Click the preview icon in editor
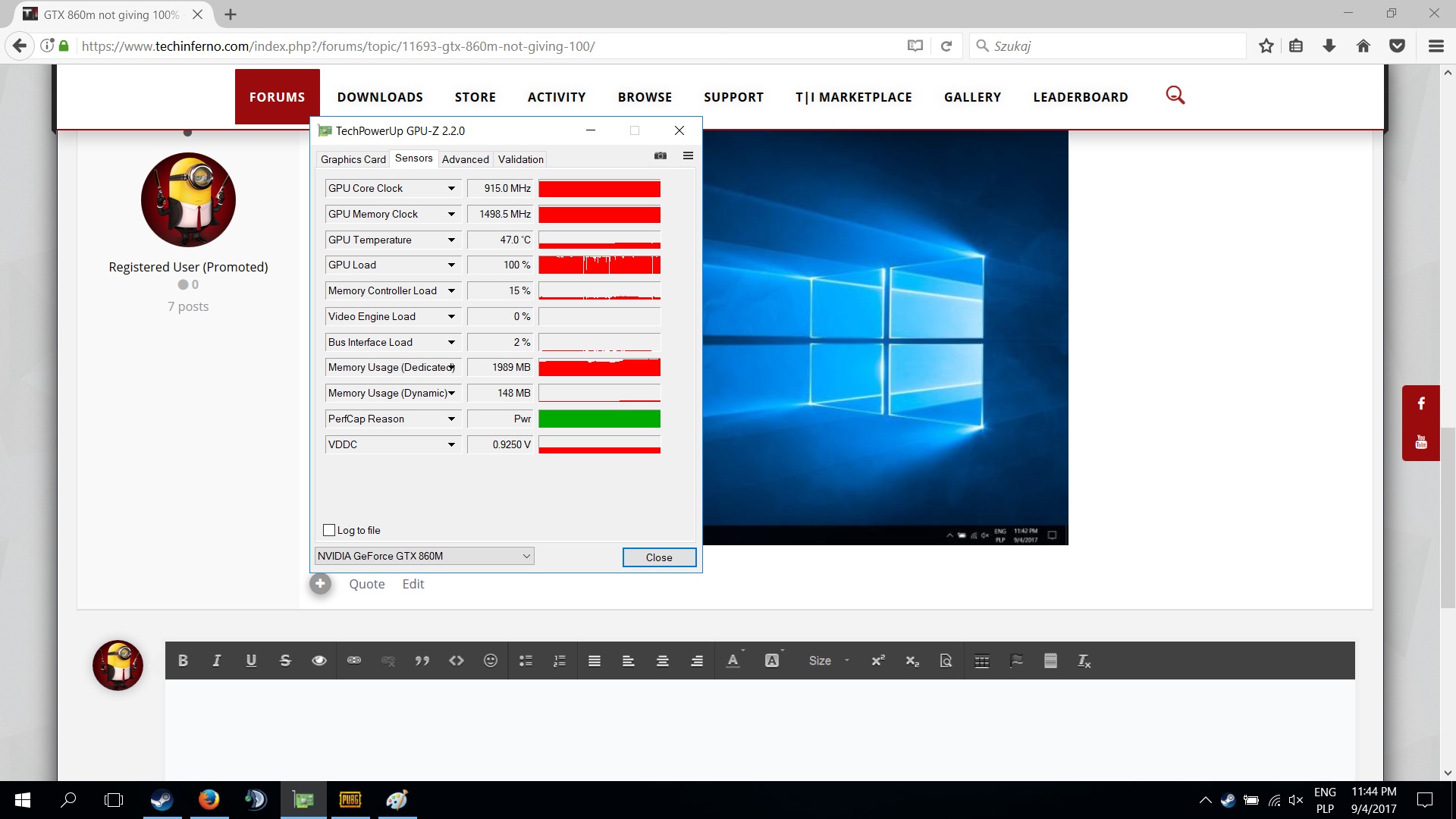 946,661
